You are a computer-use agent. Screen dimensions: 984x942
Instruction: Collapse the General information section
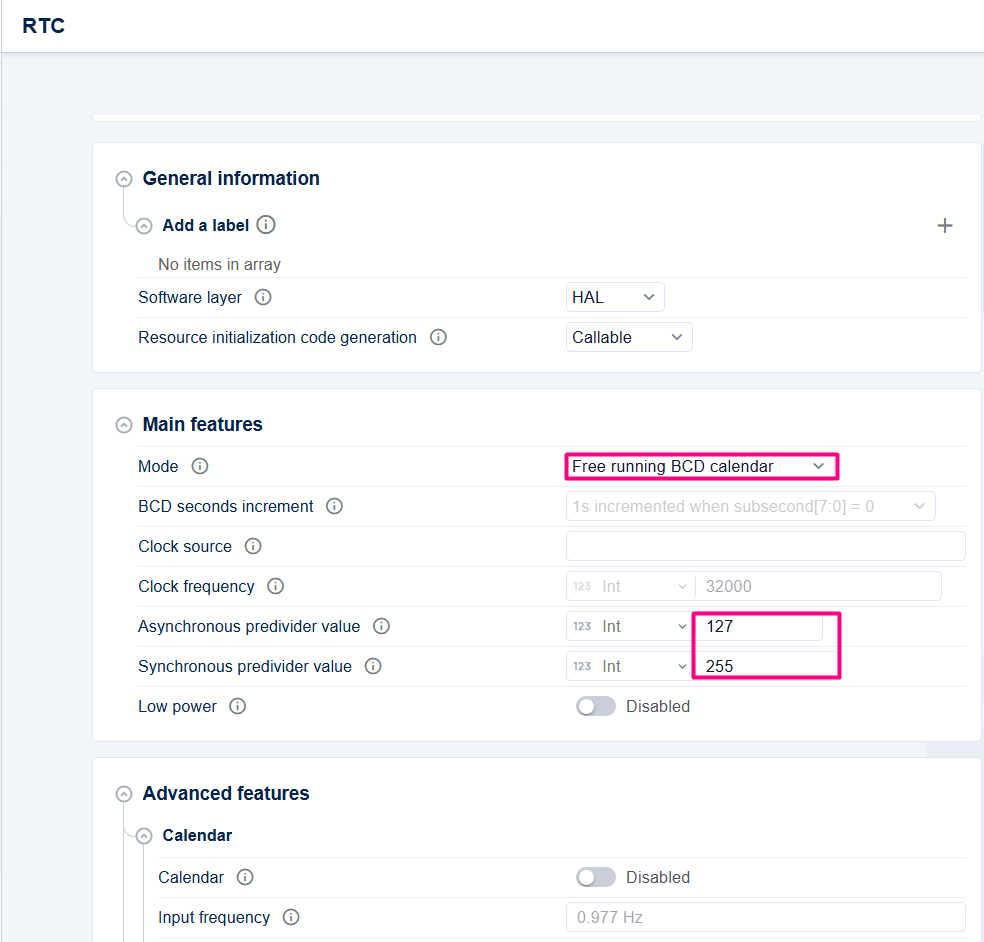pos(124,179)
